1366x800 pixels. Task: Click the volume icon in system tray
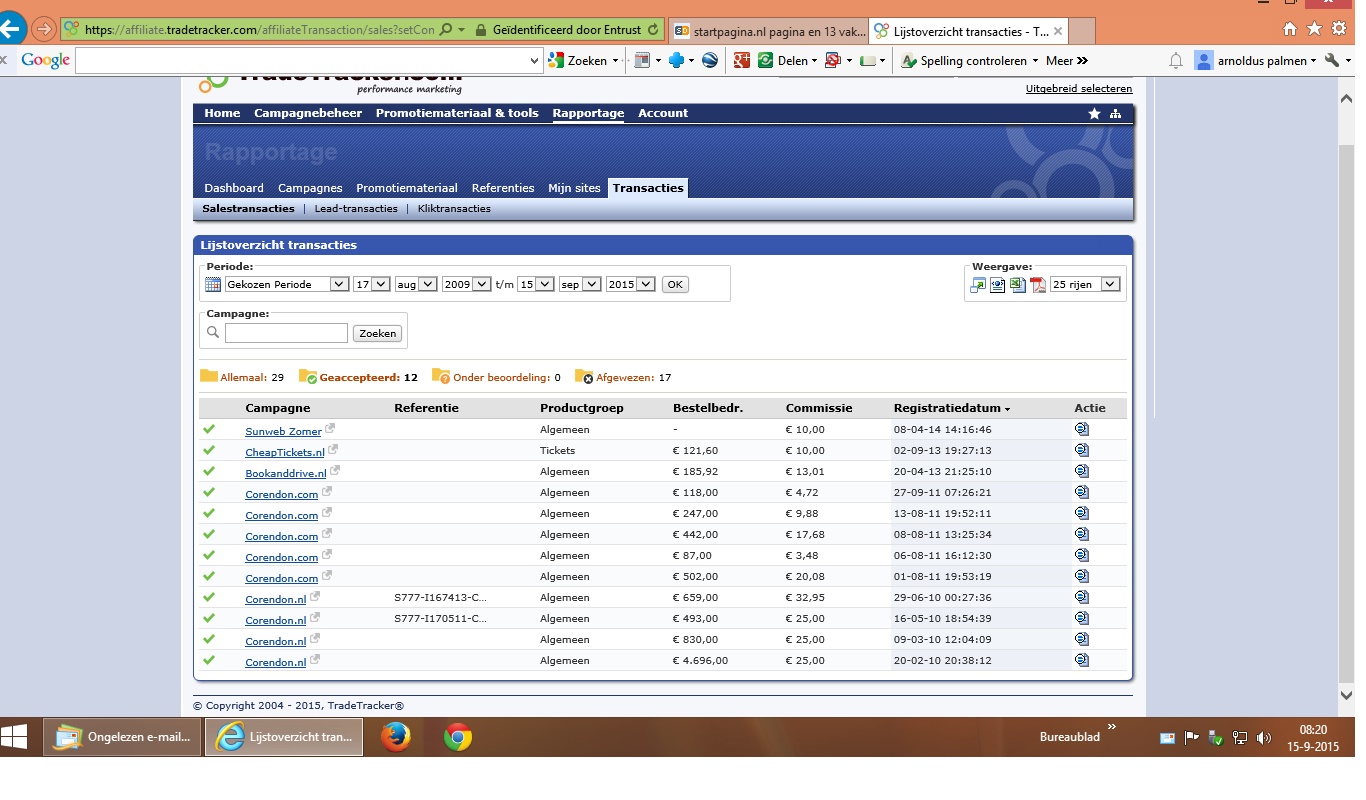(1264, 739)
